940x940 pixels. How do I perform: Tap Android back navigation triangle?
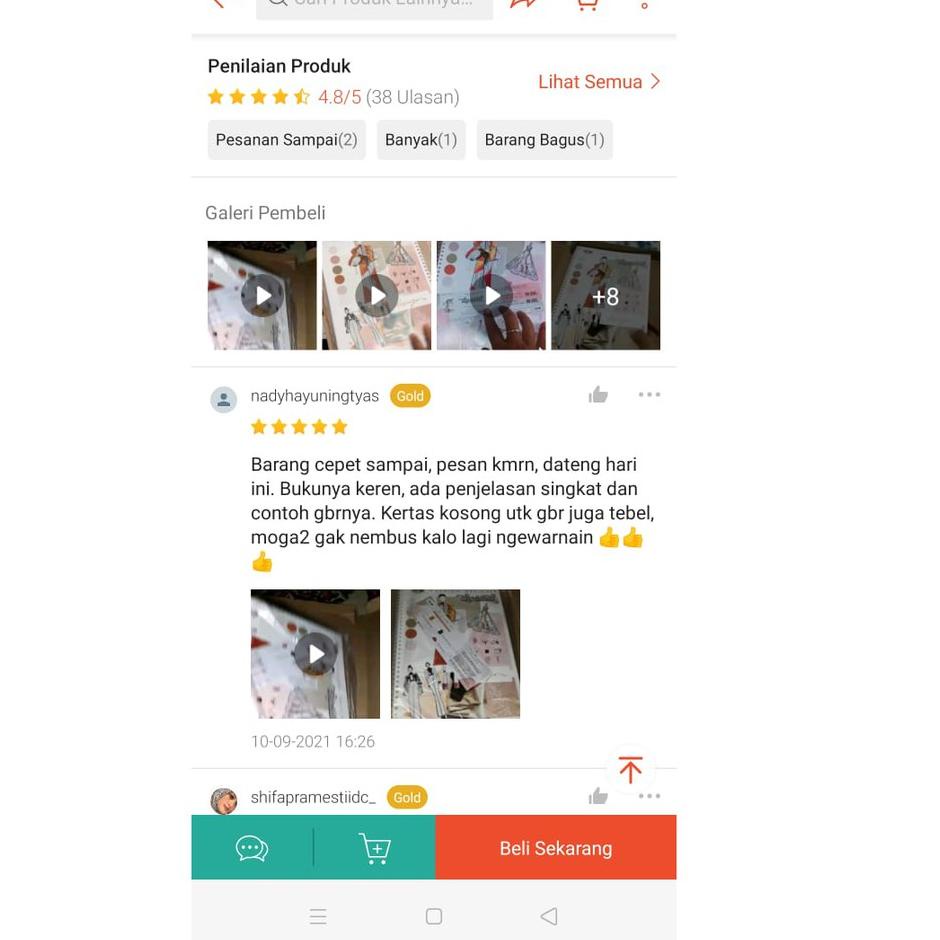(549, 916)
